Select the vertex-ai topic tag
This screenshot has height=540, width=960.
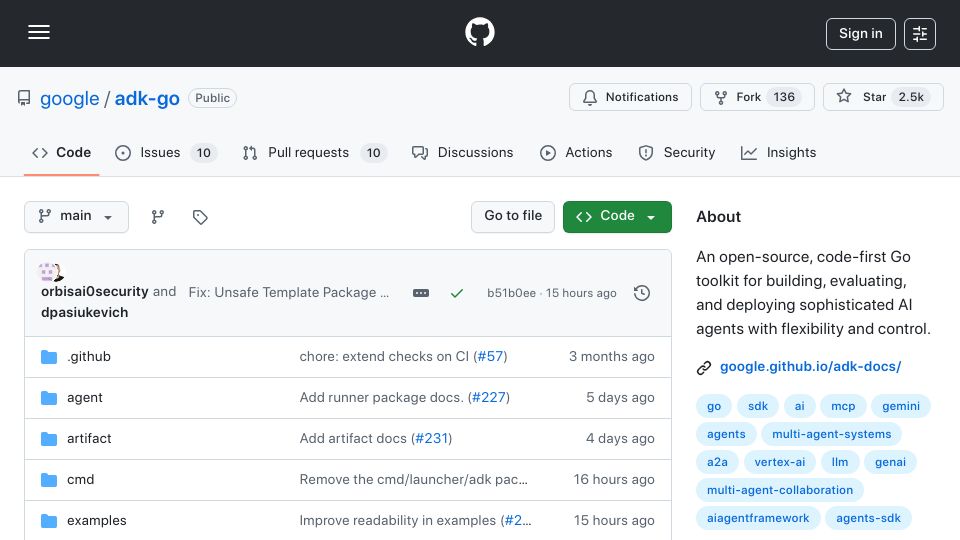coord(779,462)
